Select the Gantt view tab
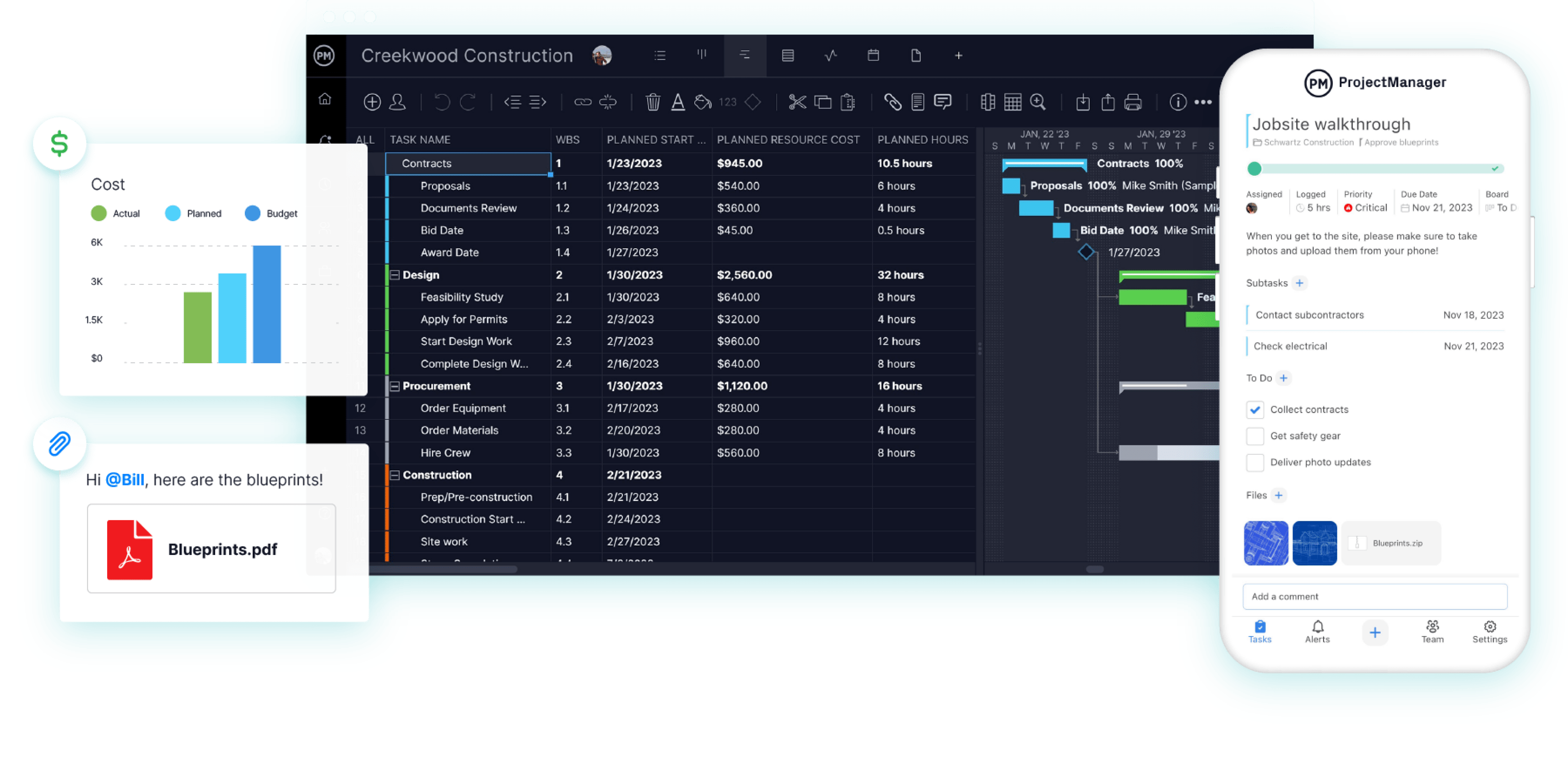The height and width of the screenshot is (784, 1568). click(x=745, y=55)
